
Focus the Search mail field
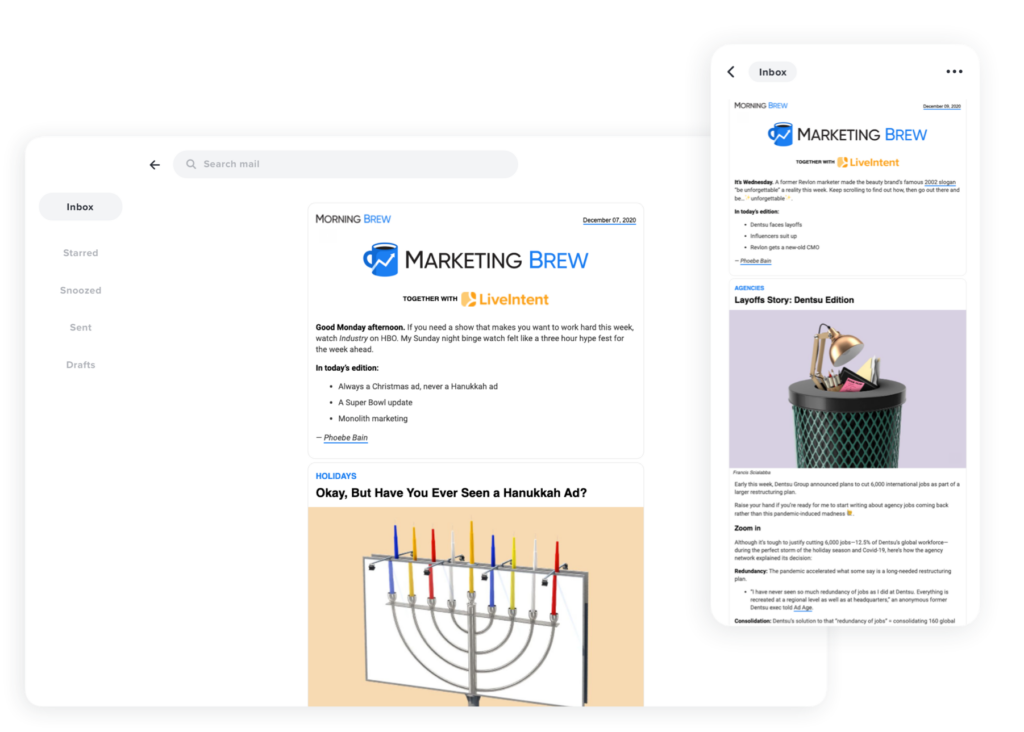pos(345,164)
